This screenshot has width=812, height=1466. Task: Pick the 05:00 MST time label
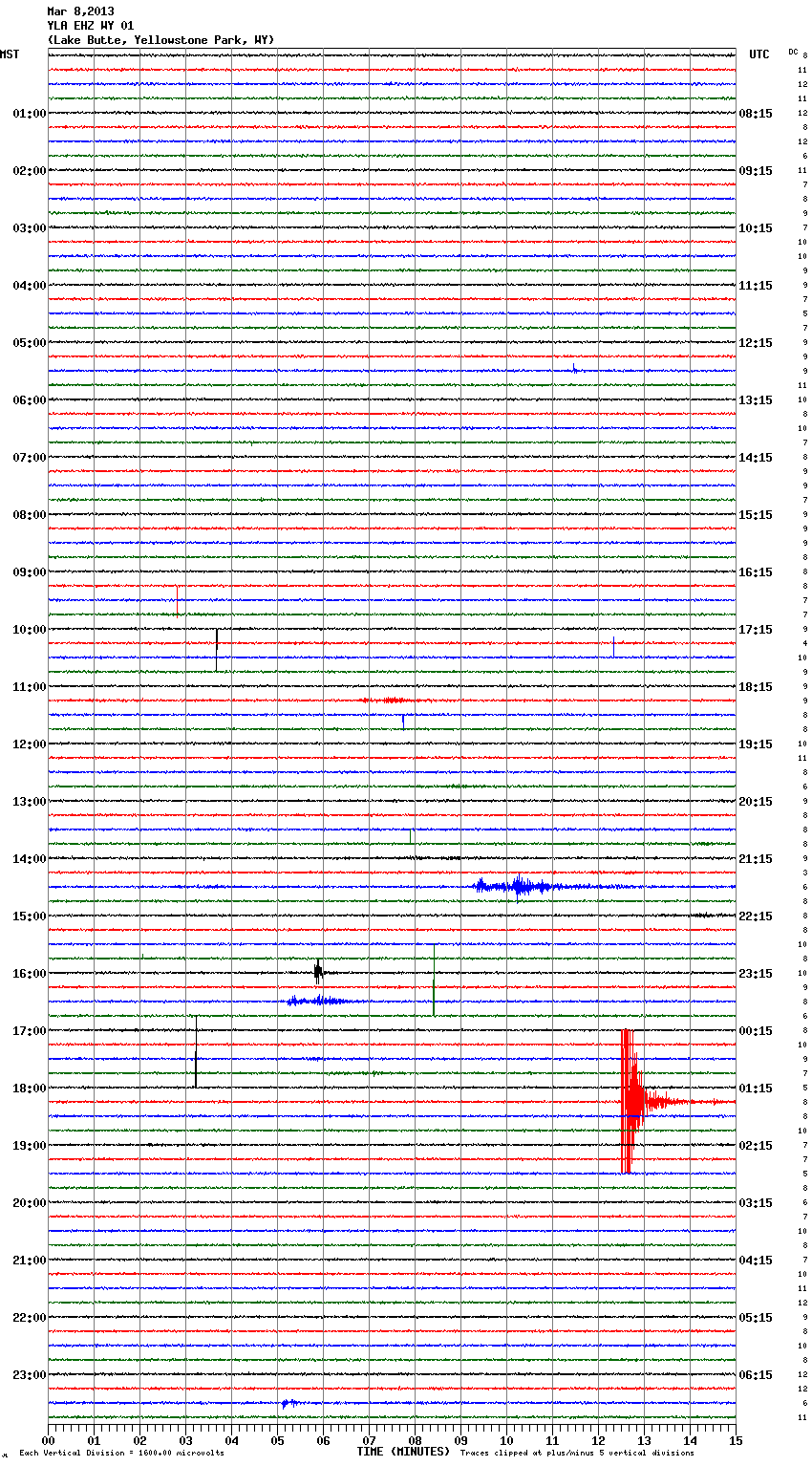click(x=30, y=343)
